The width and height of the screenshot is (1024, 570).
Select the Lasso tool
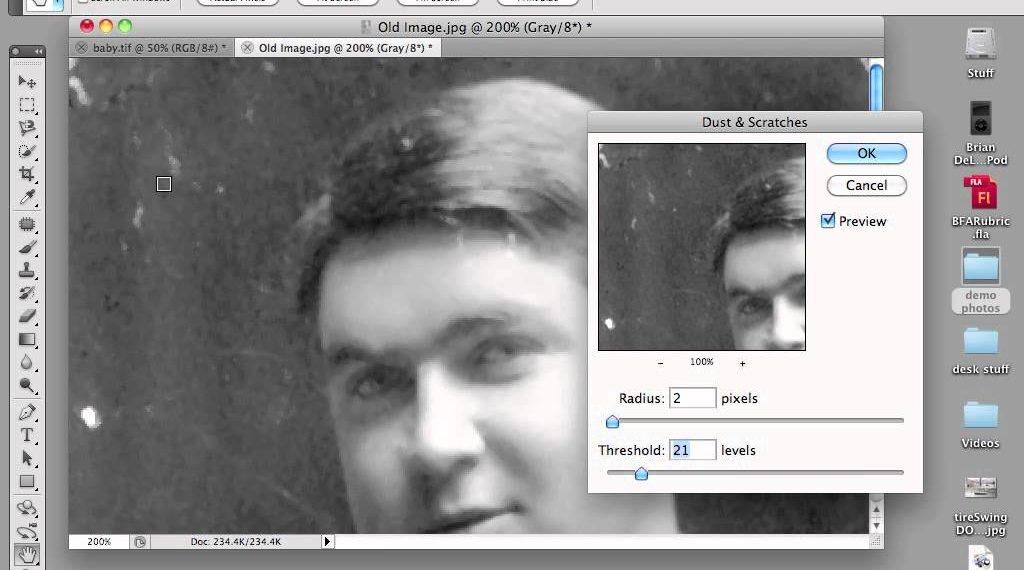click(x=27, y=127)
